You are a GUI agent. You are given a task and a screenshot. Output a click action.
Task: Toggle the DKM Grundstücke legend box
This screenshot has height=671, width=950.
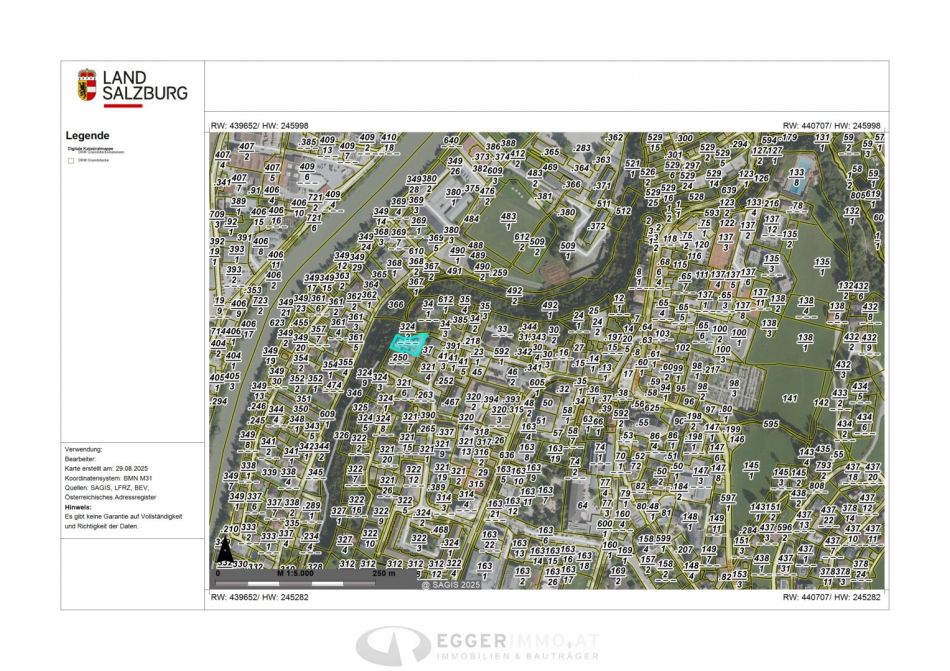coord(70,159)
